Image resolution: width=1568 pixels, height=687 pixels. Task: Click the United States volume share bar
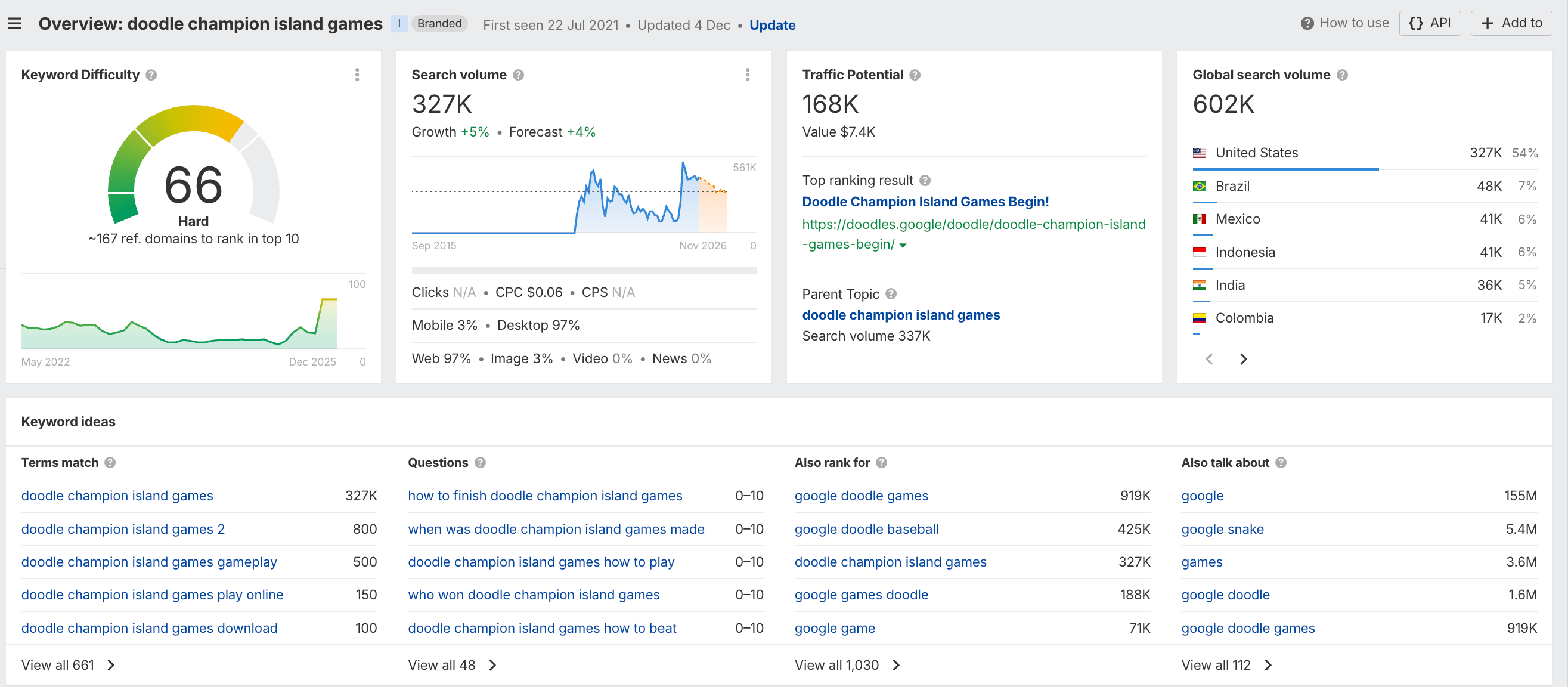[x=1285, y=169]
